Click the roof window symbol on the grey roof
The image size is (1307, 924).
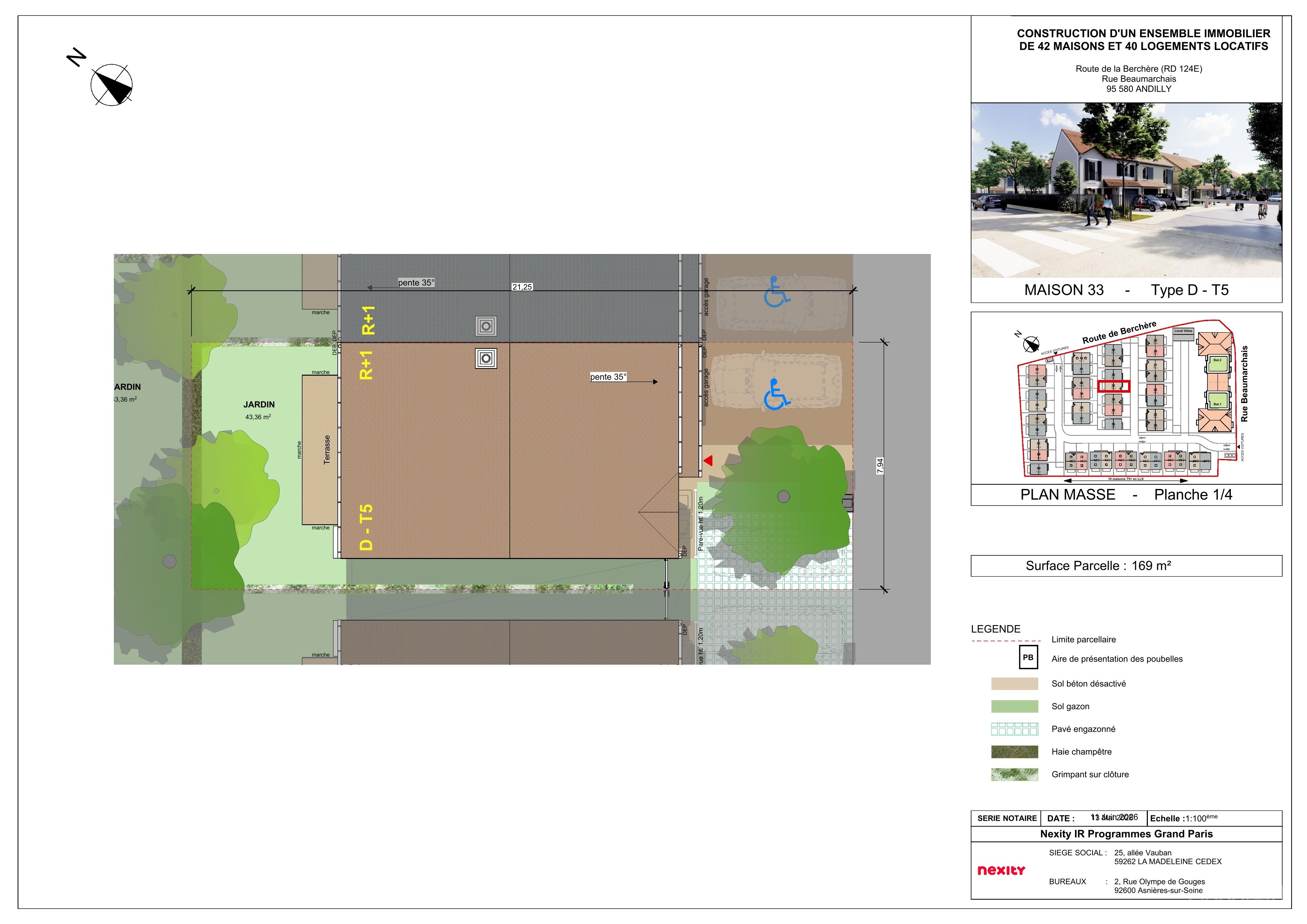[486, 326]
